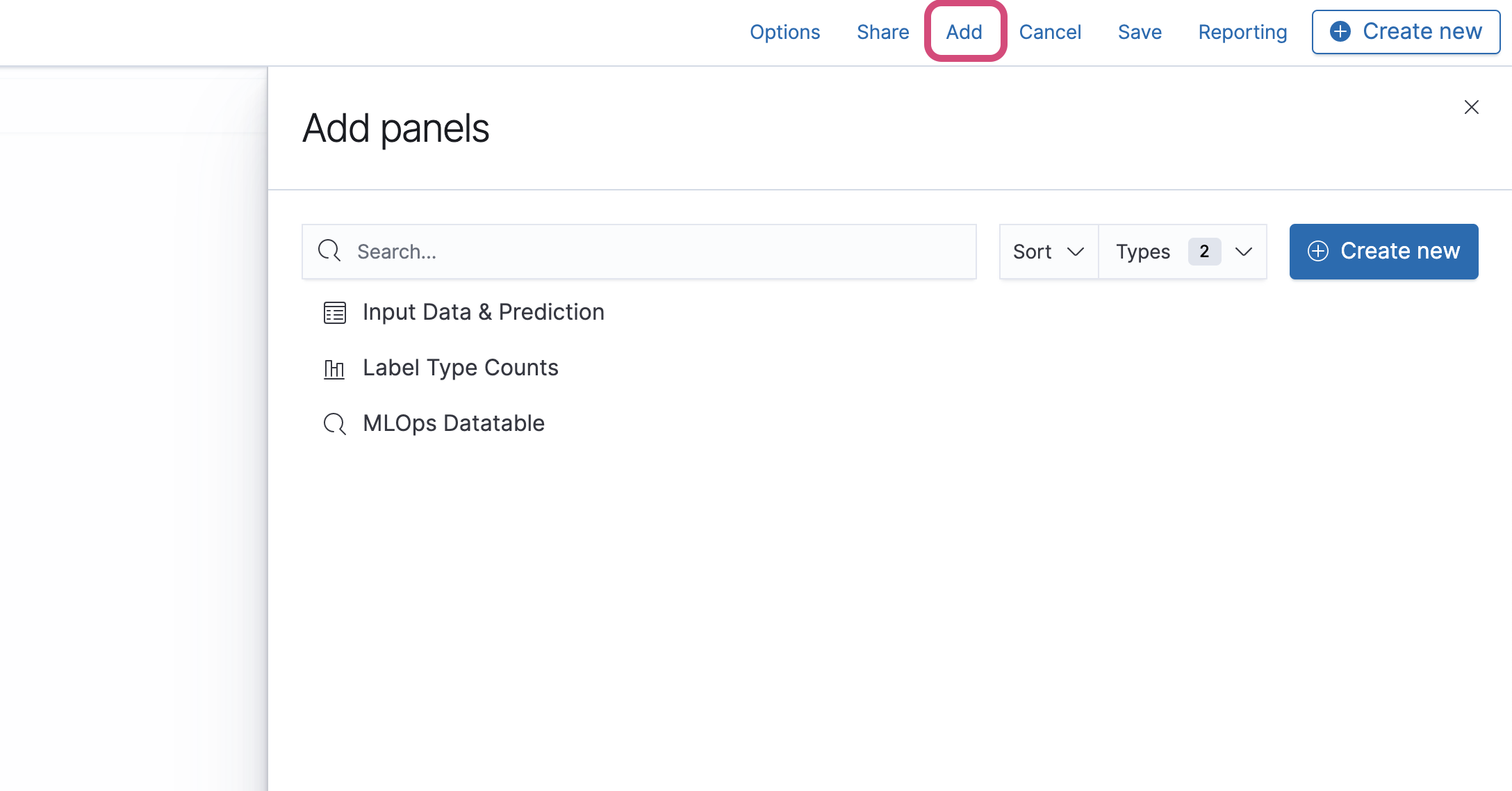Expand the Types filter dropdown
The width and height of the screenshot is (1512, 791).
pos(1244,252)
